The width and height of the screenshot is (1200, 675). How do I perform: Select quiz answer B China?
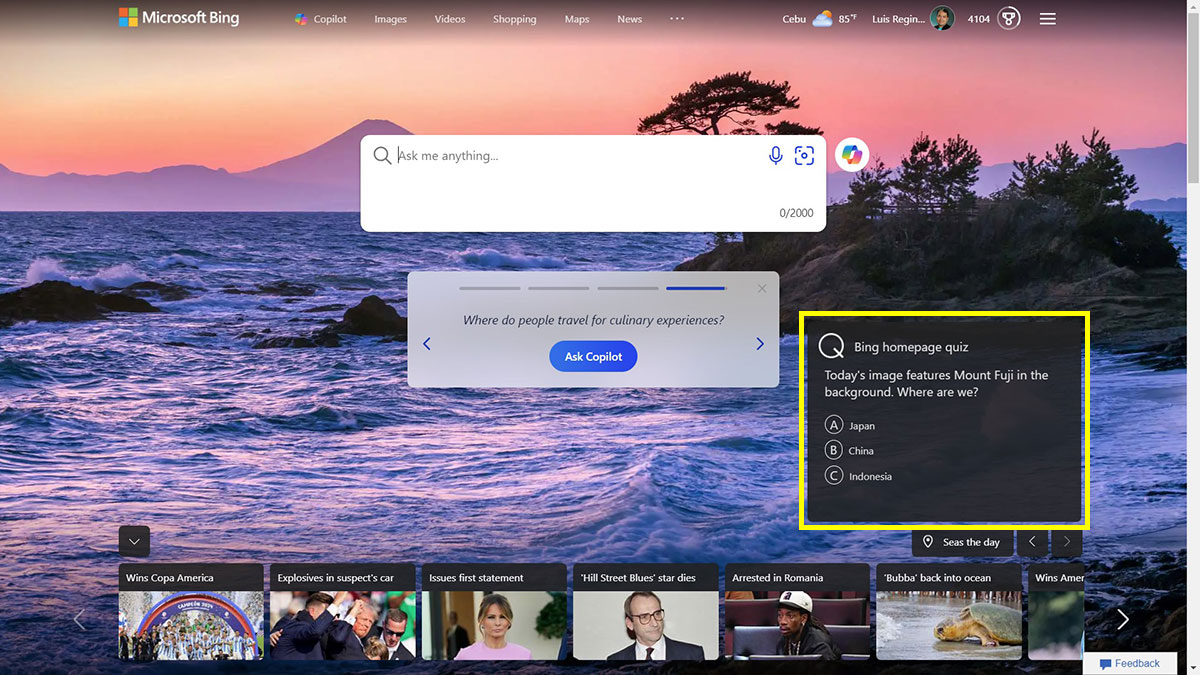849,450
